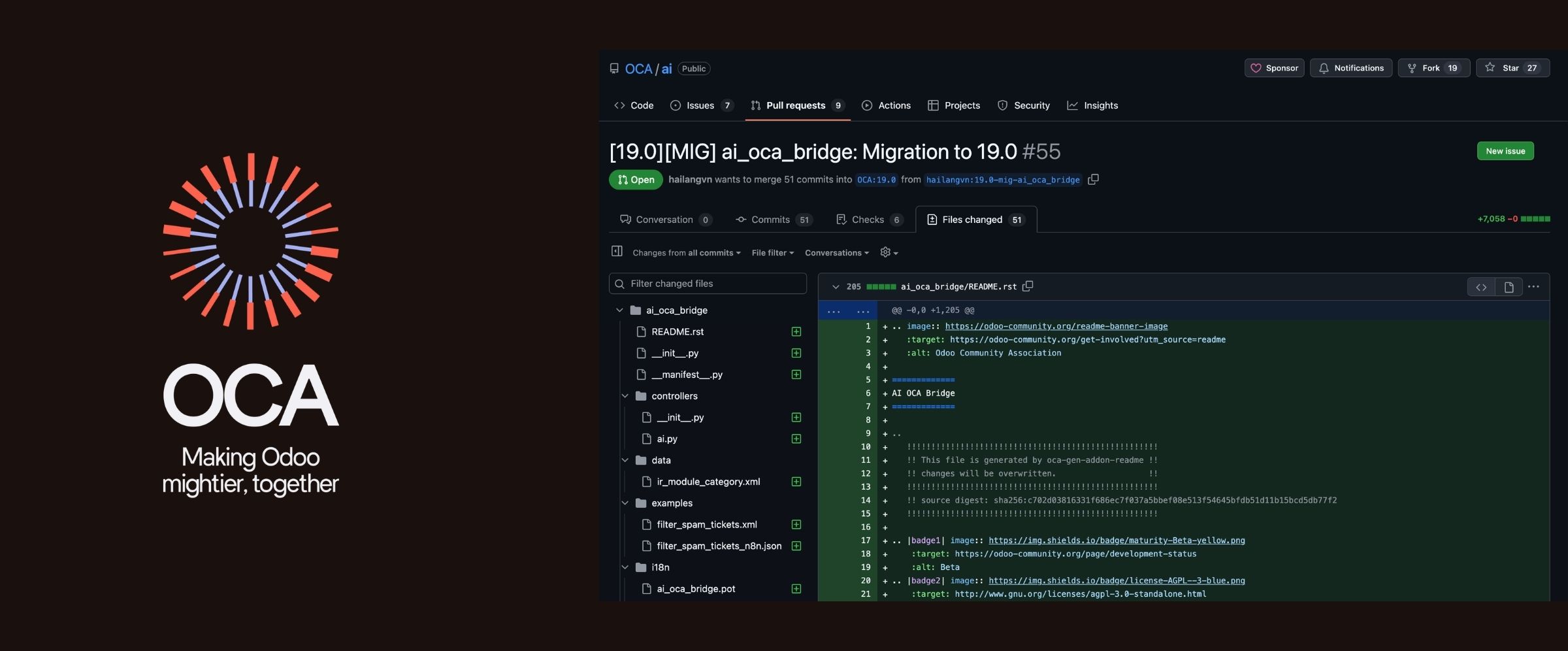Screen dimensions: 1568x651
Task: Open the OCA:19.0 base branch link
Action: tap(877, 180)
